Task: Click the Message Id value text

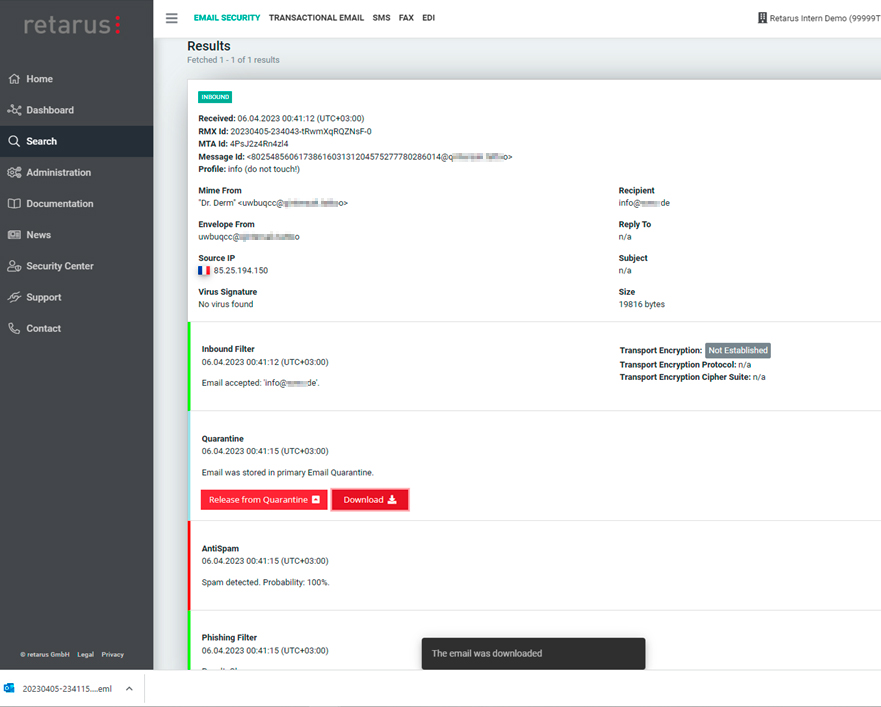Action: (x=379, y=157)
